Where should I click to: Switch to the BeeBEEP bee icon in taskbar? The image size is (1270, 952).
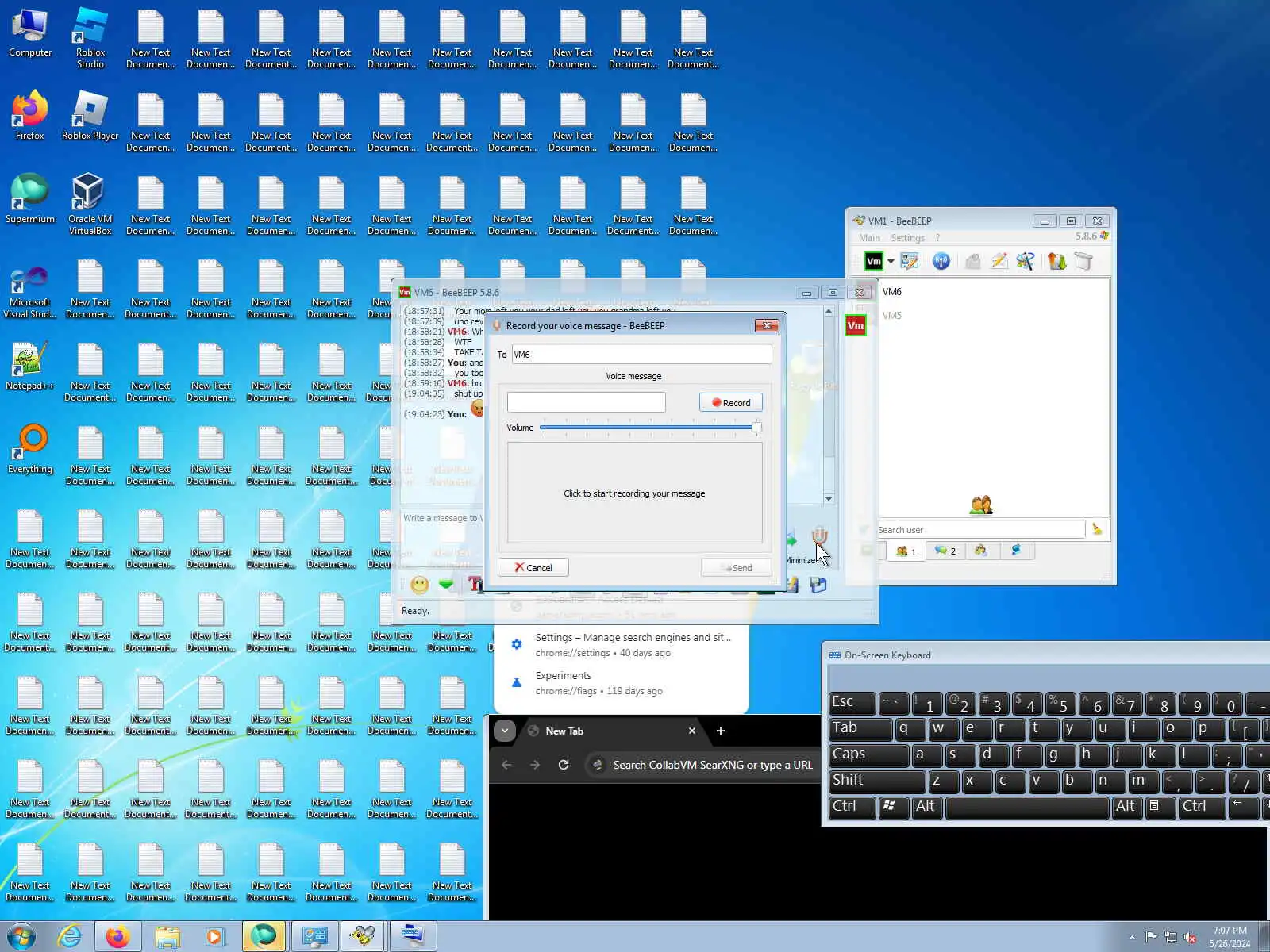point(363,936)
